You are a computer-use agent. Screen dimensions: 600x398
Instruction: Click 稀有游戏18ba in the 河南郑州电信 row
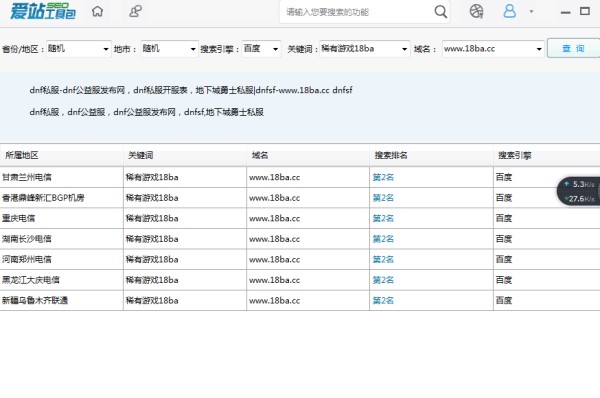152,259
